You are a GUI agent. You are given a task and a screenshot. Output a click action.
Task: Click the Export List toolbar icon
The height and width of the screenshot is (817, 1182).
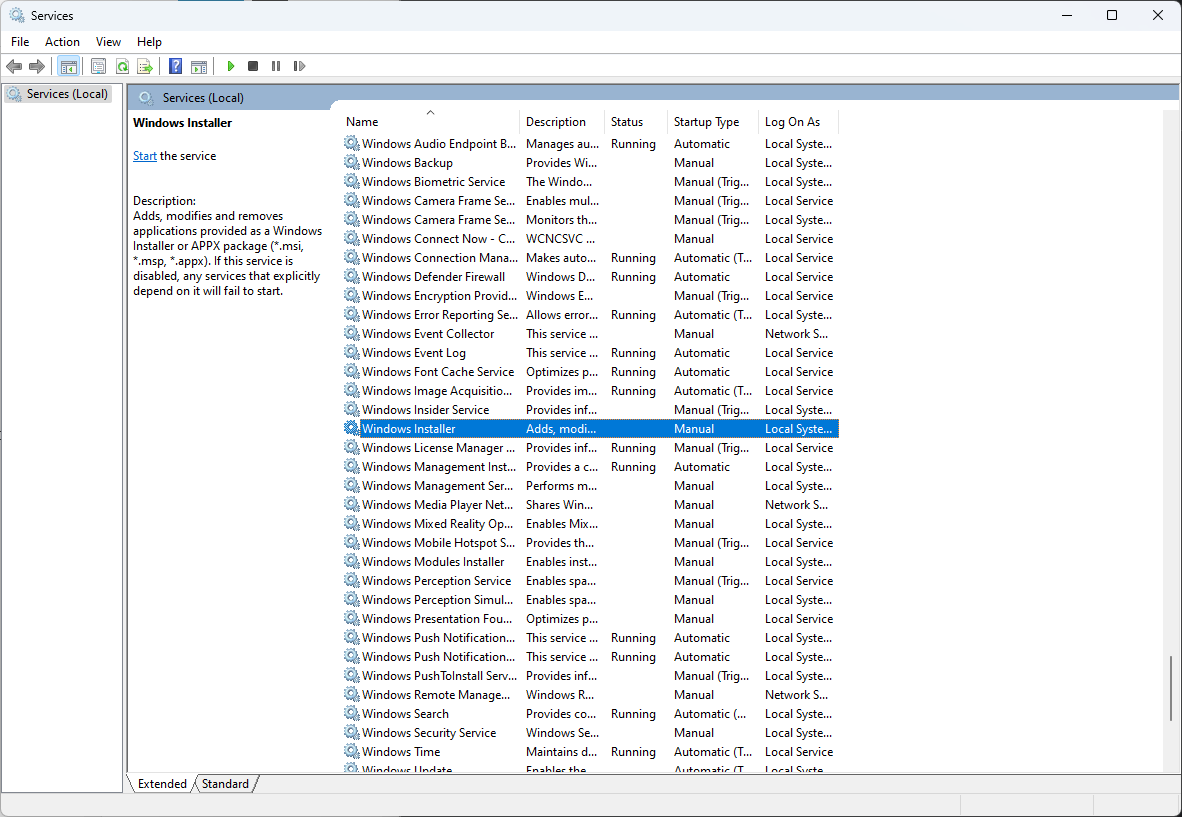coord(146,65)
